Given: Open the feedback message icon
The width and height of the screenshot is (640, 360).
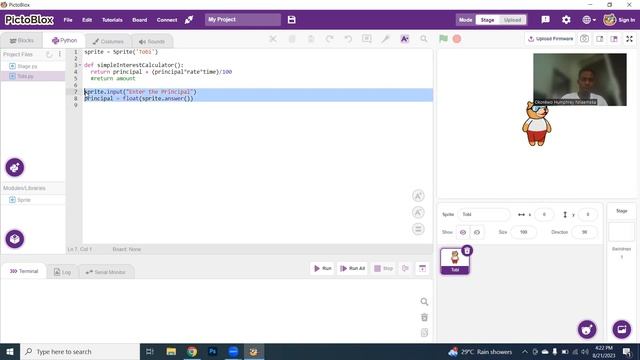Looking at the screenshot, I should [545, 20].
